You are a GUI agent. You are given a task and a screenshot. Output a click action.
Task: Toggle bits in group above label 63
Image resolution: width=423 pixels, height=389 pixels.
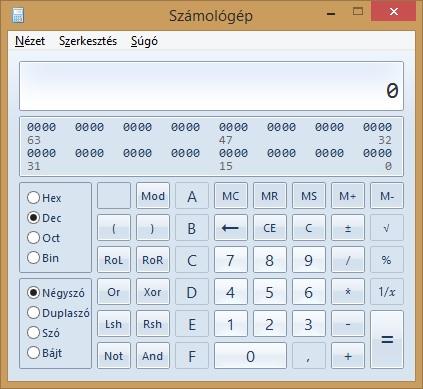click(x=42, y=127)
